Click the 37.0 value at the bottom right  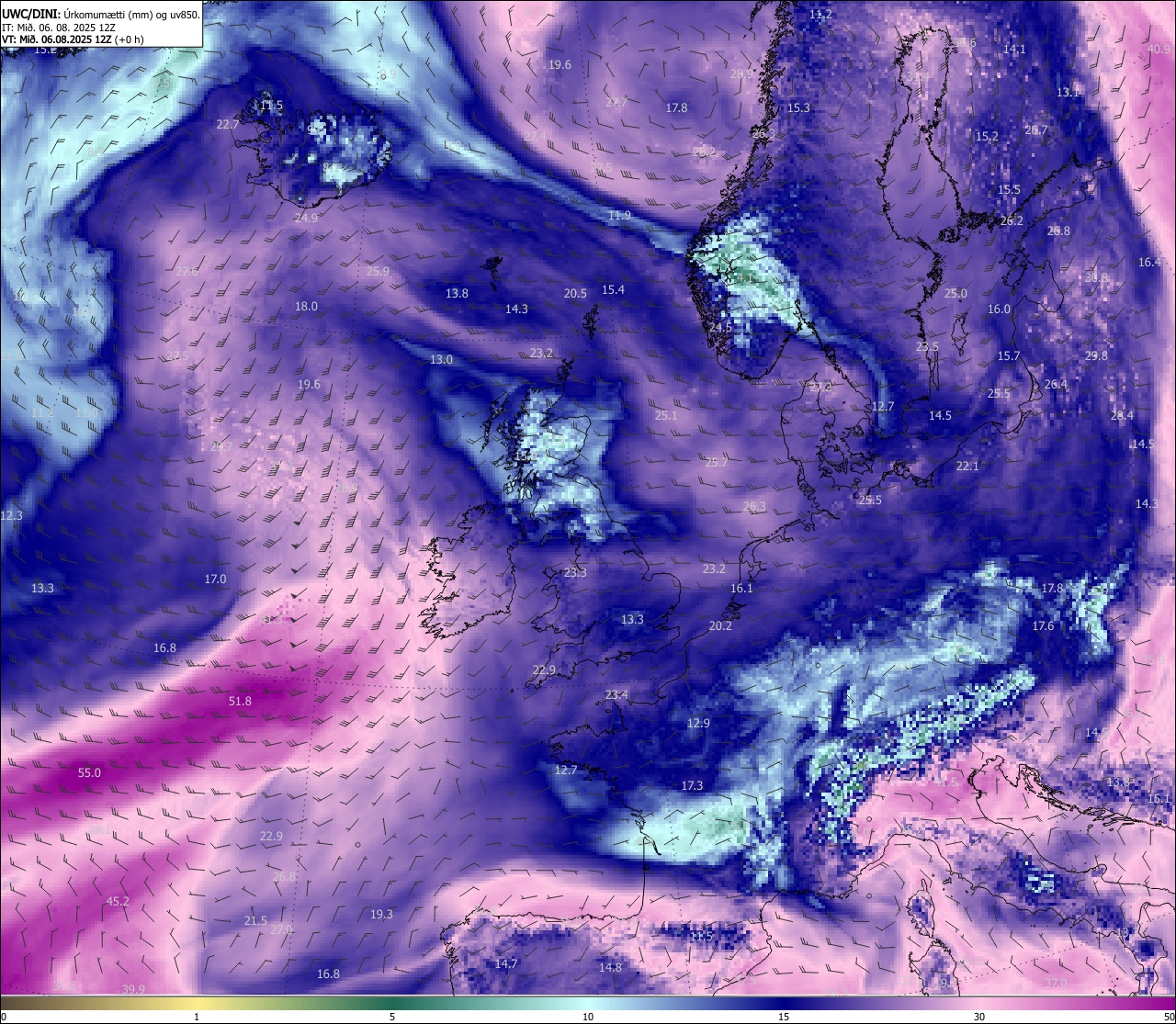1056,983
